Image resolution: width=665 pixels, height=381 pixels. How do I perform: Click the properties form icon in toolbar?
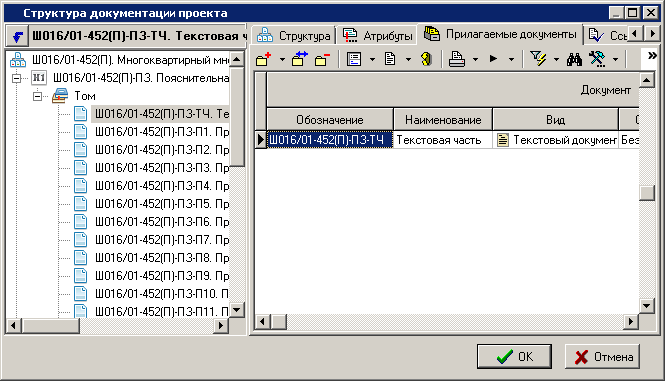(x=354, y=59)
